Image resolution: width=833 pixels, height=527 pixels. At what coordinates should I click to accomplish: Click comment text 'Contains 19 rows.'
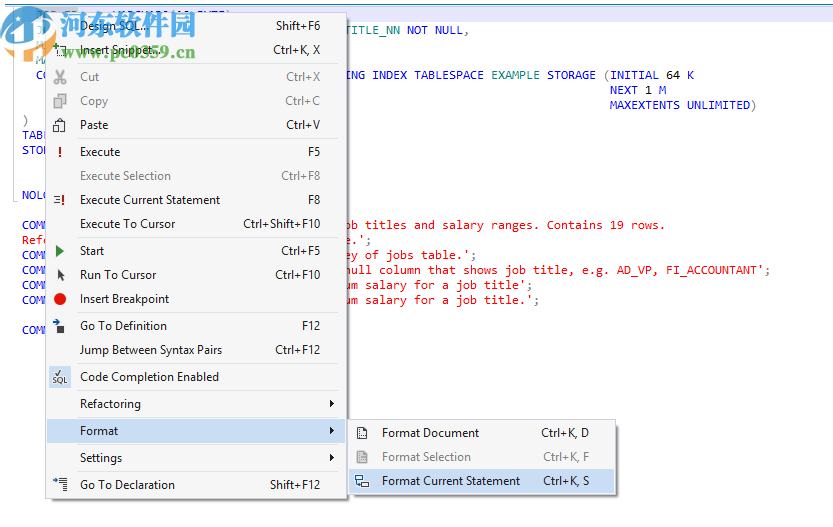point(606,225)
